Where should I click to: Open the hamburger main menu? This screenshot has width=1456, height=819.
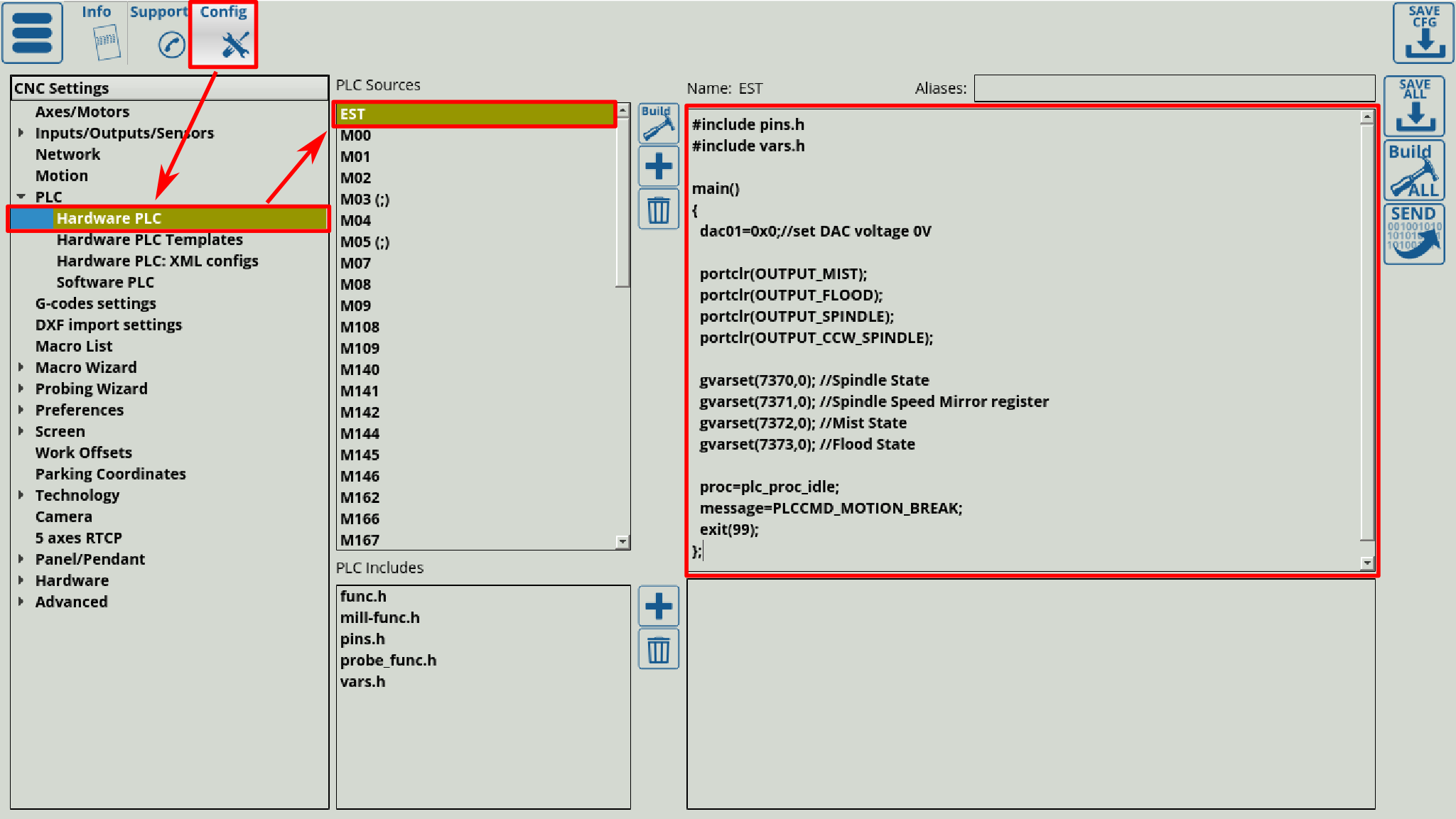tap(33, 33)
